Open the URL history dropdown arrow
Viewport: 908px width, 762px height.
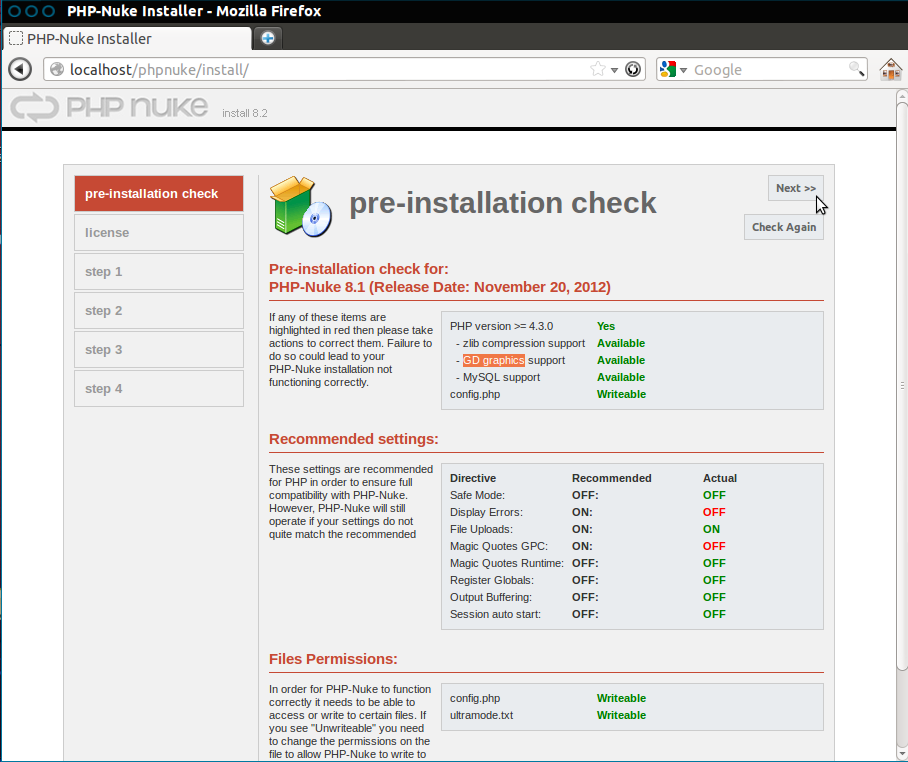click(x=614, y=70)
